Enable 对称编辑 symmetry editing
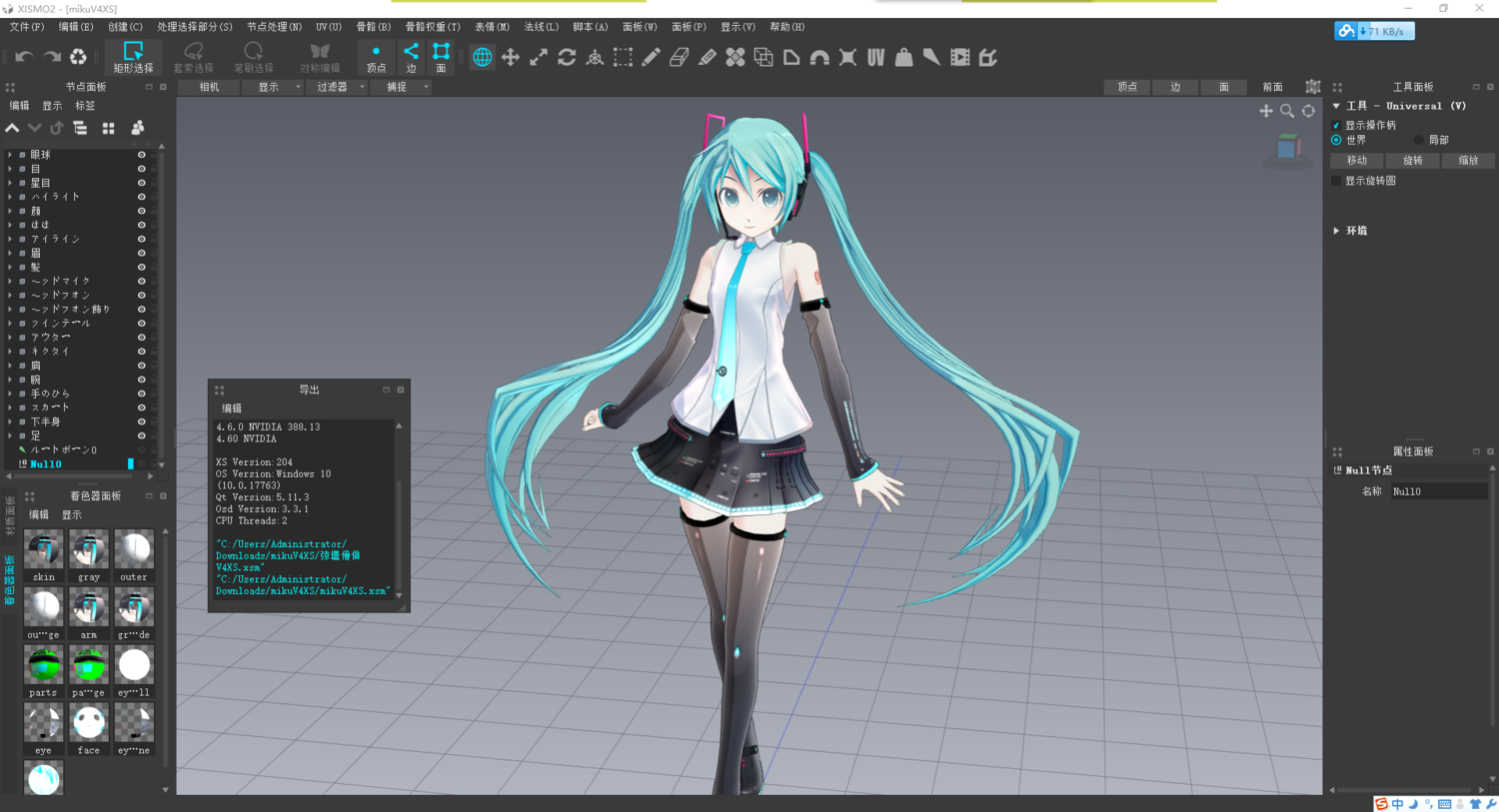The width and height of the screenshot is (1499, 812). pos(320,57)
